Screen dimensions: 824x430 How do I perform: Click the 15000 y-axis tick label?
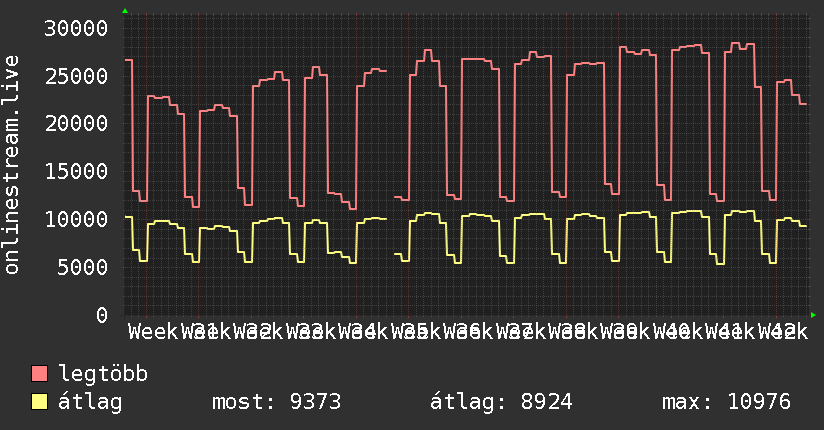pos(76,171)
